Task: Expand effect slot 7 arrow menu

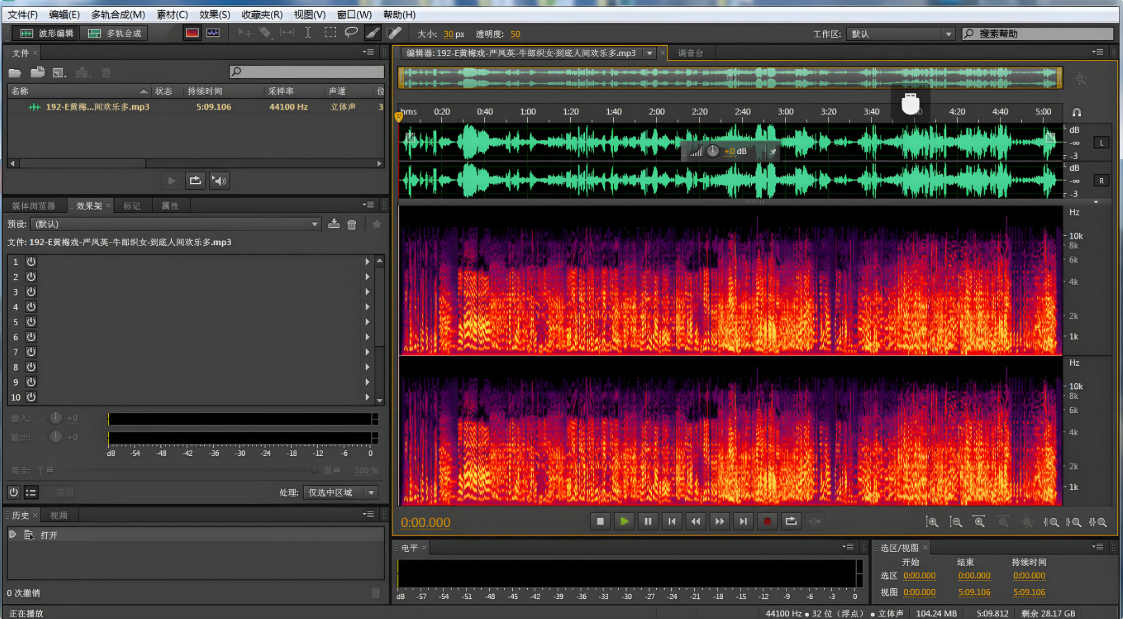Action: tap(367, 352)
